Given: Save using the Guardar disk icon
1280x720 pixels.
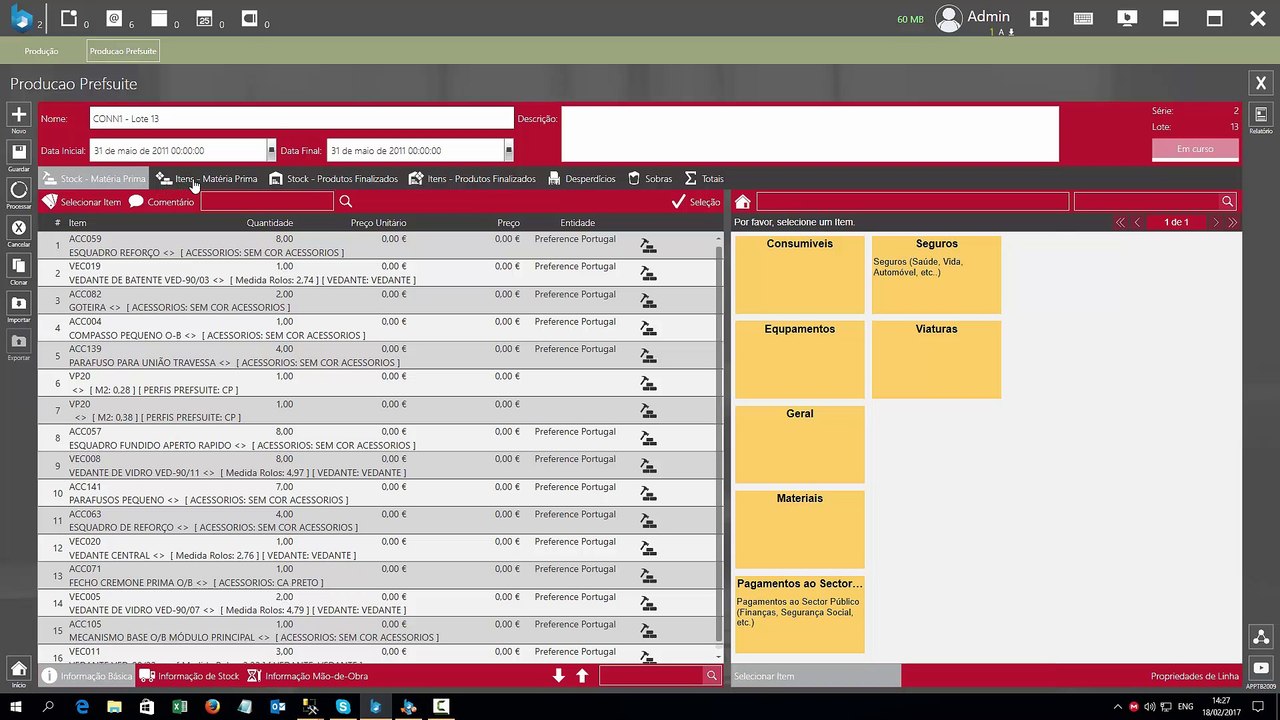Looking at the screenshot, I should tap(18, 152).
